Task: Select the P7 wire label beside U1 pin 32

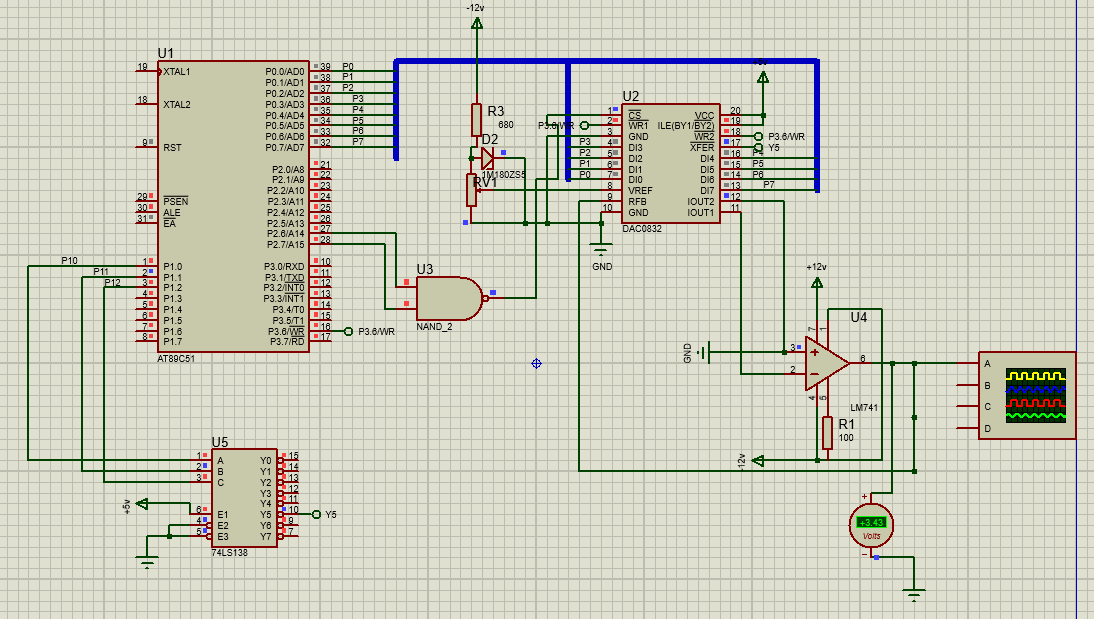Action: pyautogui.click(x=358, y=142)
